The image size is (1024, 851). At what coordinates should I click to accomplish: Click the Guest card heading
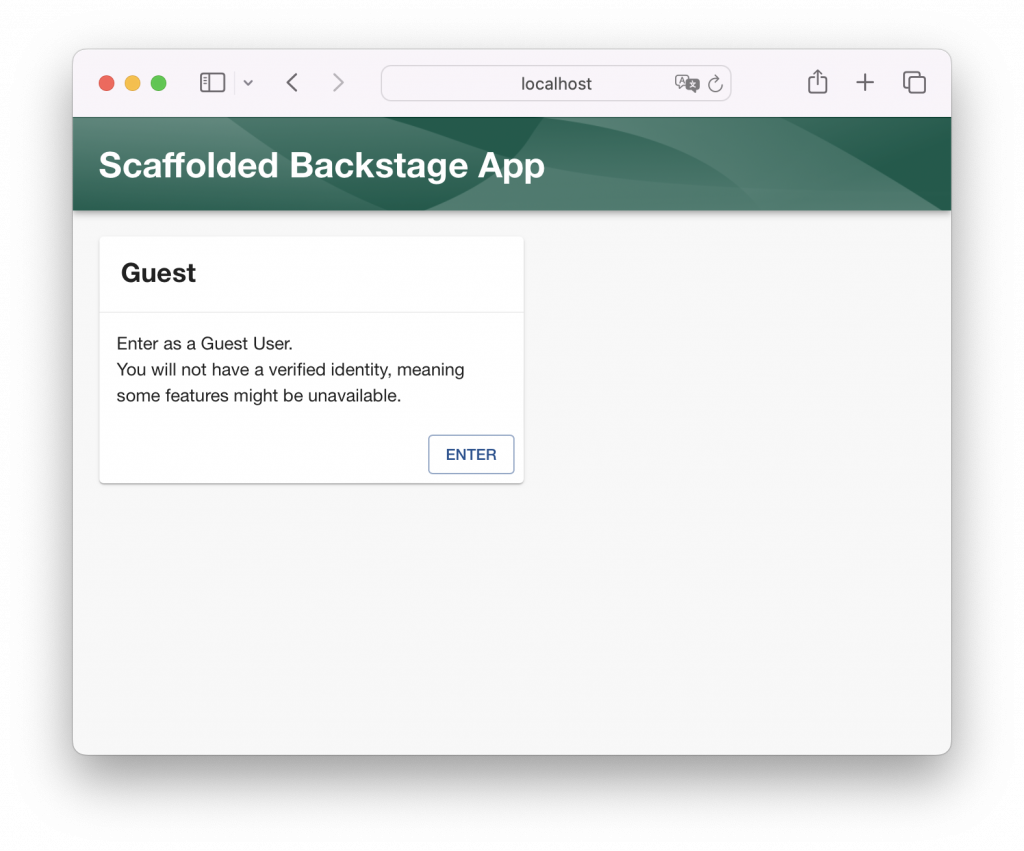pos(158,273)
